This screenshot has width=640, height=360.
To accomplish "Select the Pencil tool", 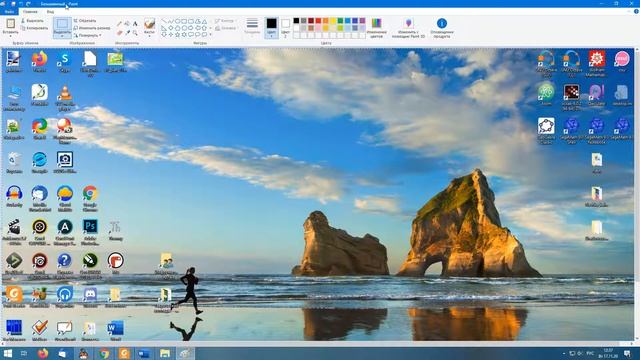I will pyautogui.click(x=120, y=24).
